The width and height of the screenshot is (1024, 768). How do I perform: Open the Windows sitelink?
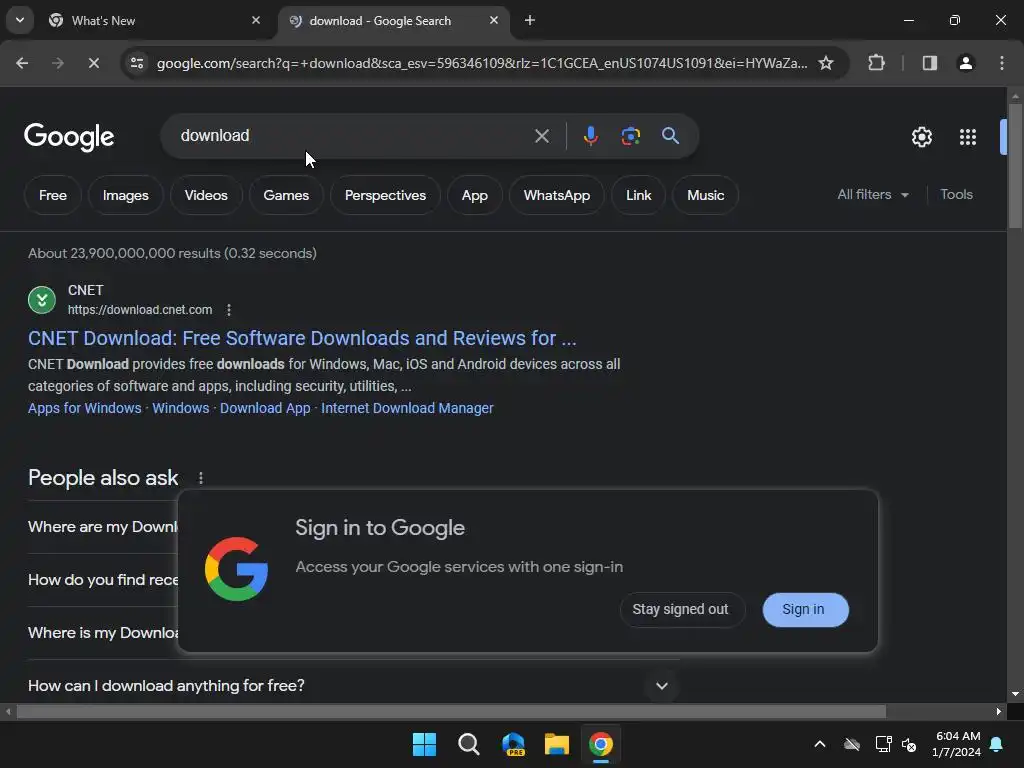(181, 408)
